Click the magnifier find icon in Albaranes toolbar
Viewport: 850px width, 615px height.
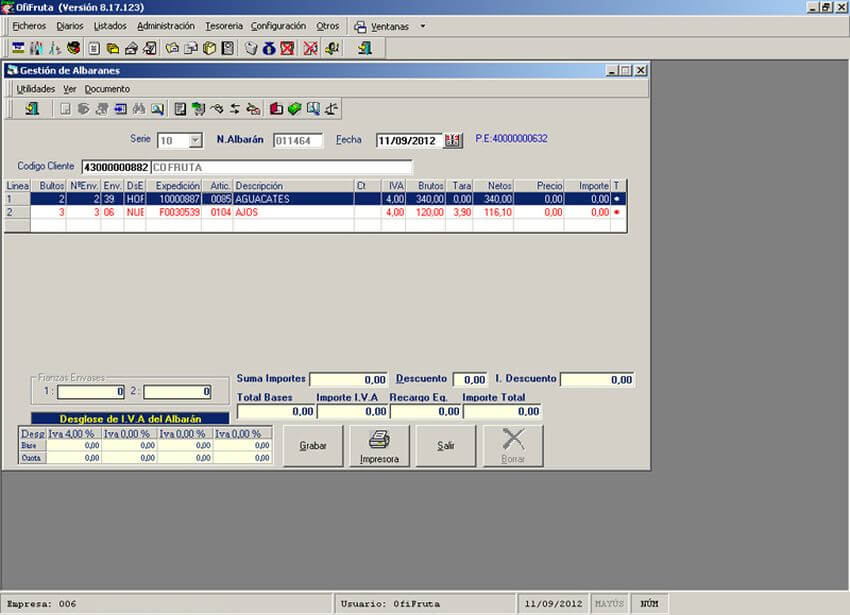pos(157,109)
